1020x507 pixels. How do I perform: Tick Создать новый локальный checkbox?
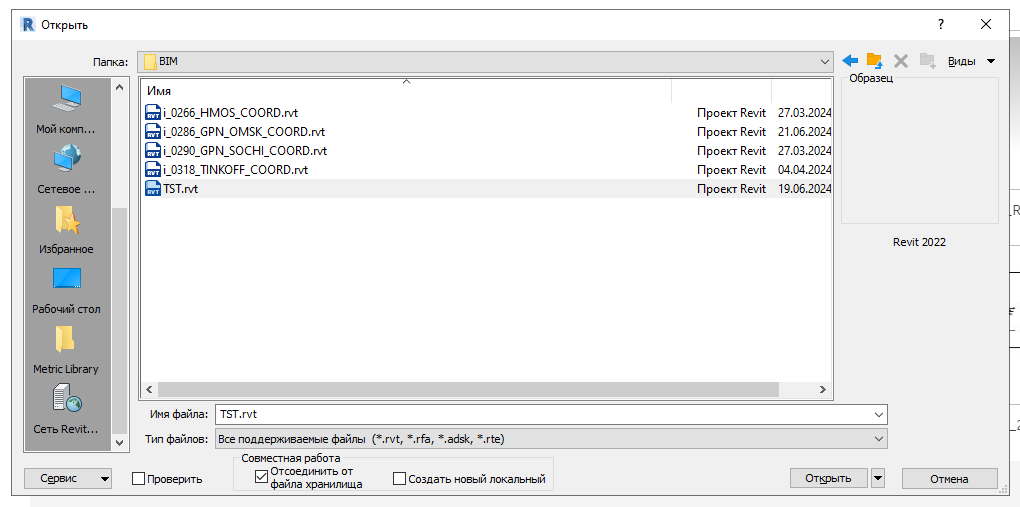400,479
